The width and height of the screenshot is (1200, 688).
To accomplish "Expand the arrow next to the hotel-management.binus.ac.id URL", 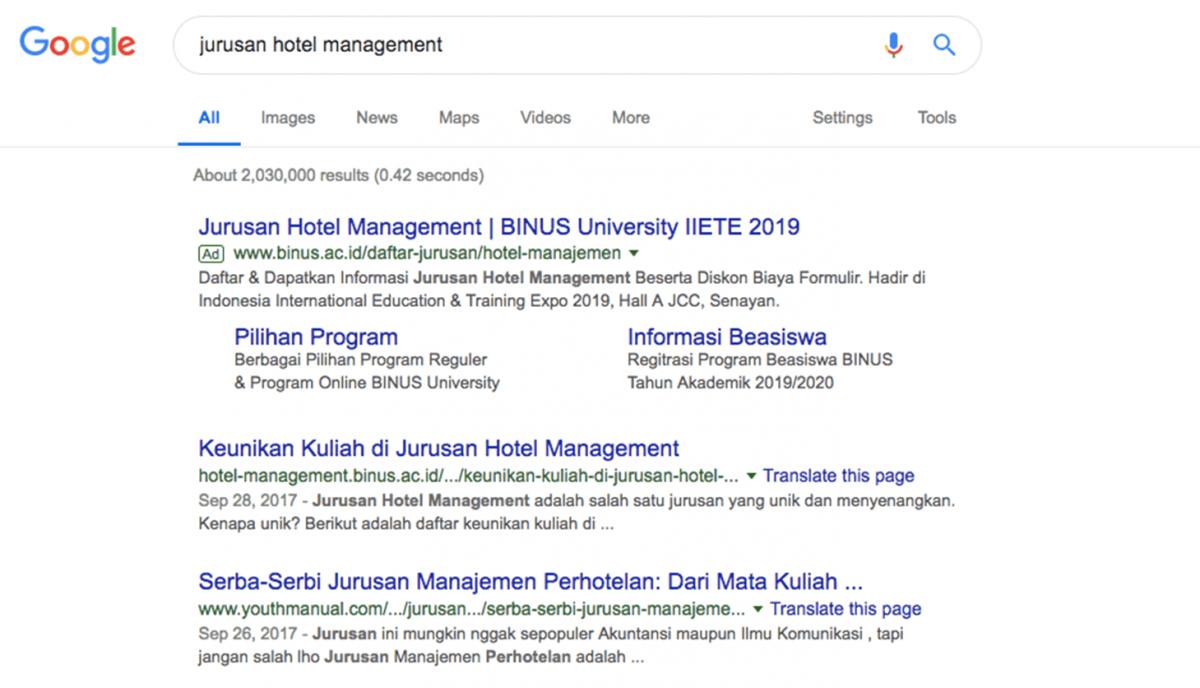I will coord(752,476).
